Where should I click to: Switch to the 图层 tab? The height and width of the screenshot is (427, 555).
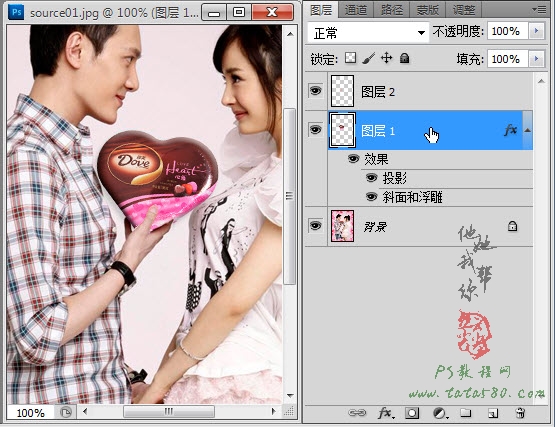(x=321, y=10)
